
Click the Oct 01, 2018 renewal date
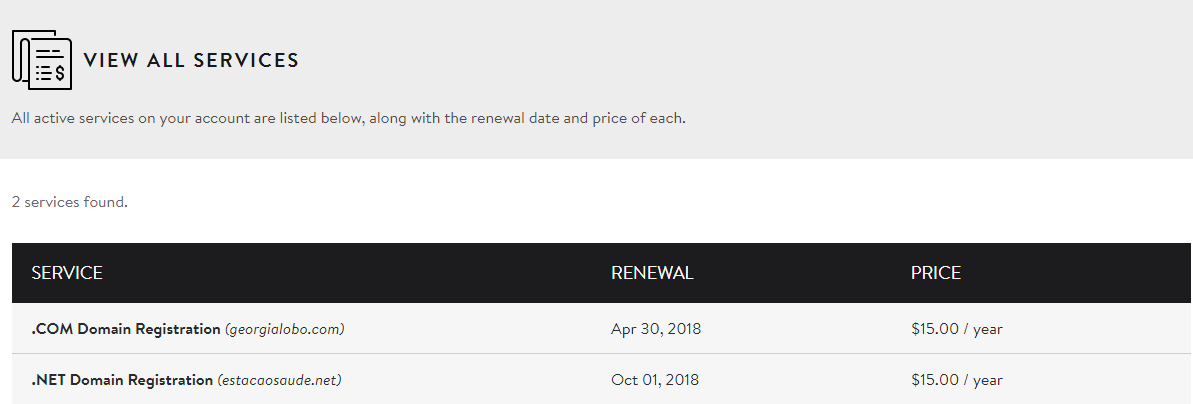655,380
